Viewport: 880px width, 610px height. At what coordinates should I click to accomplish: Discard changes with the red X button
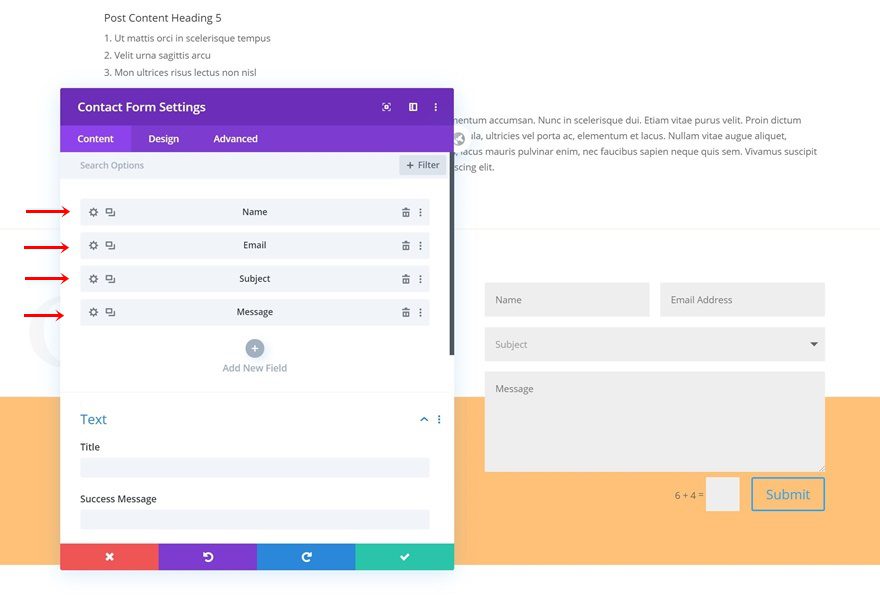(x=109, y=556)
